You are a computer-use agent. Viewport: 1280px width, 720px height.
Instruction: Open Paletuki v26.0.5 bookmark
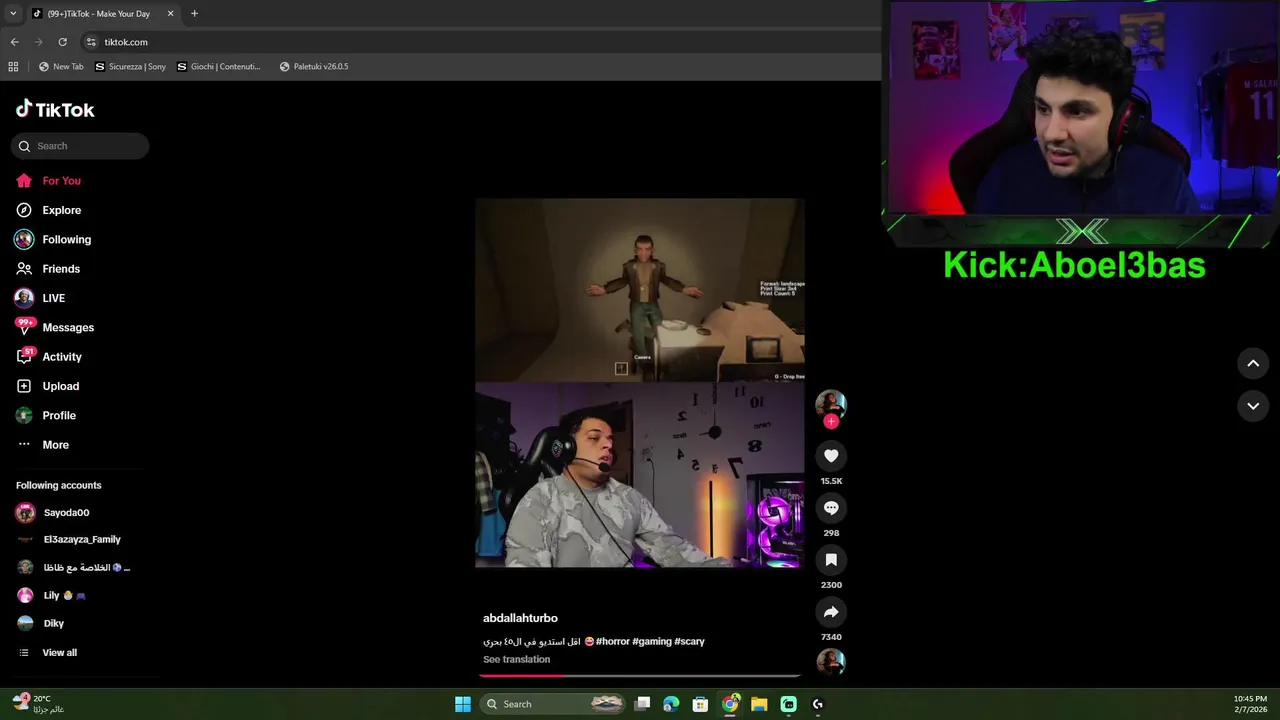click(314, 67)
